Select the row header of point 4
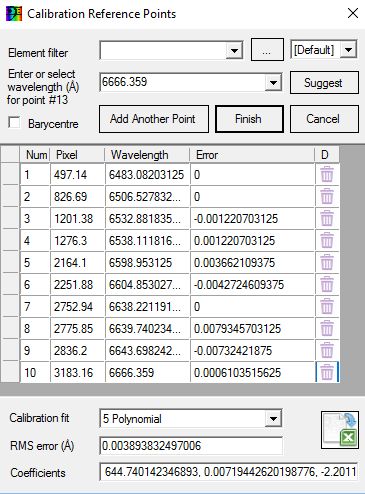 [10, 240]
